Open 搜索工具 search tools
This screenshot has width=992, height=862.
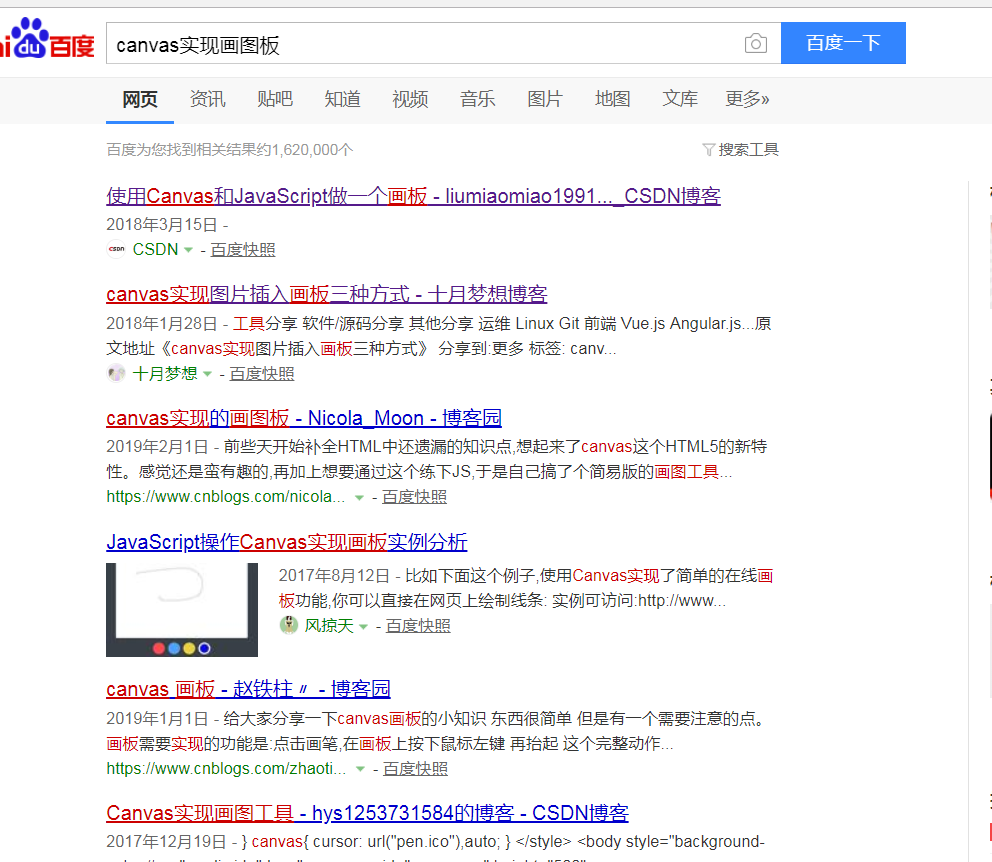click(x=748, y=150)
